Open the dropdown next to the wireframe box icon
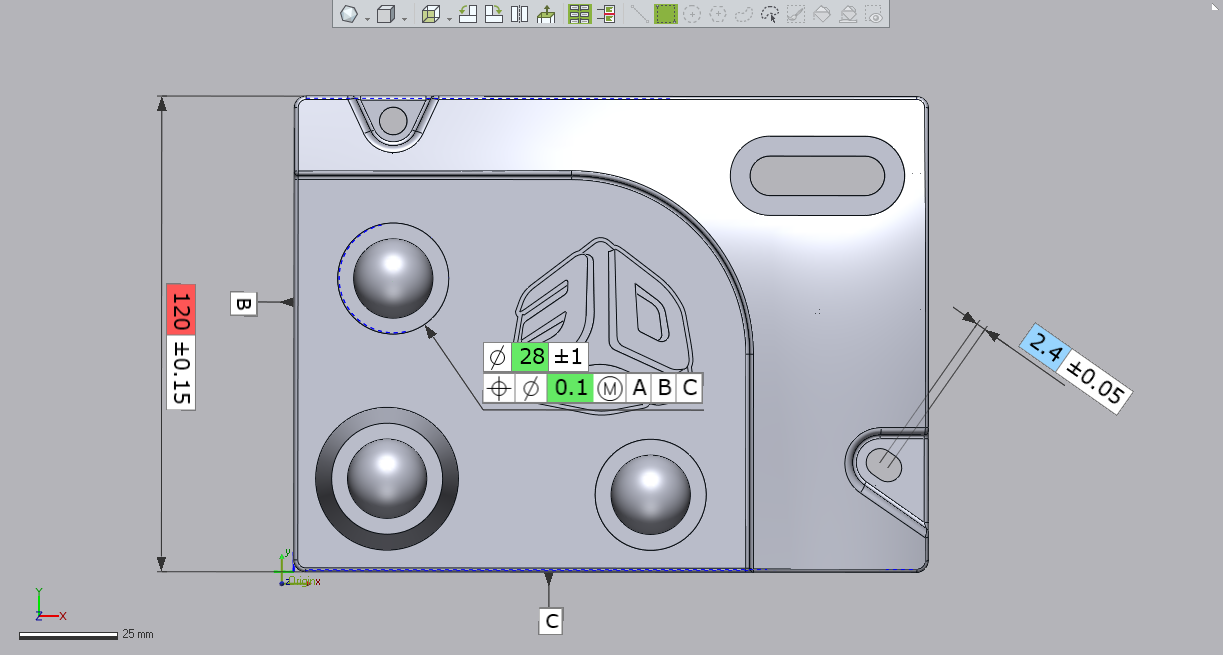Image resolution: width=1224 pixels, height=656 pixels. click(448, 17)
